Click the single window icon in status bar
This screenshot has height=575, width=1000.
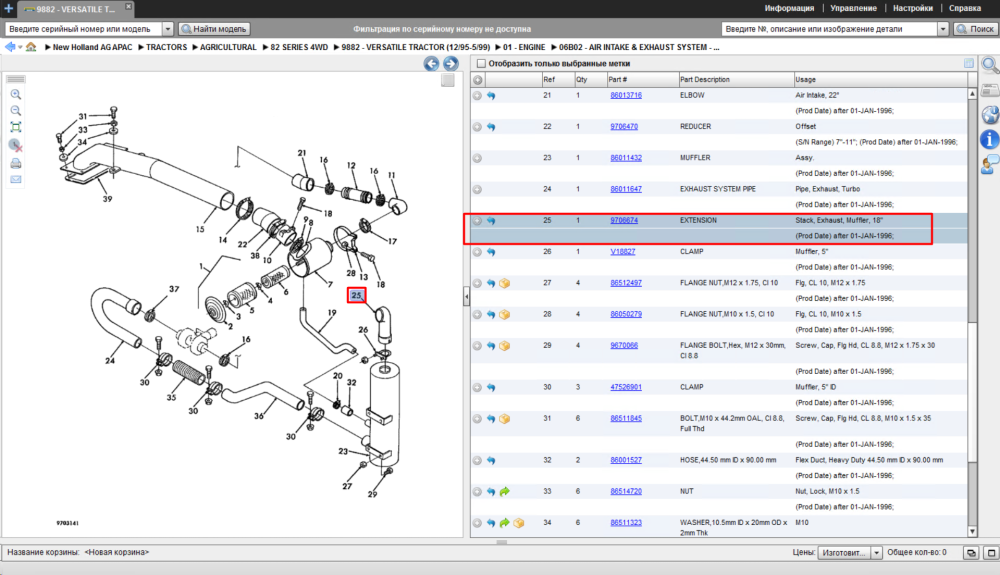(991, 553)
